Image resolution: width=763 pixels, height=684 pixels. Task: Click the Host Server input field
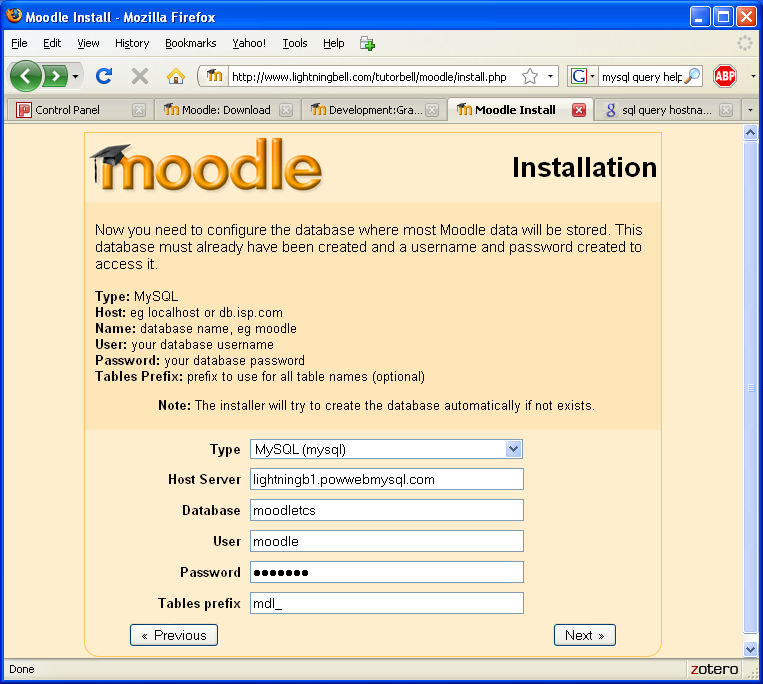386,480
